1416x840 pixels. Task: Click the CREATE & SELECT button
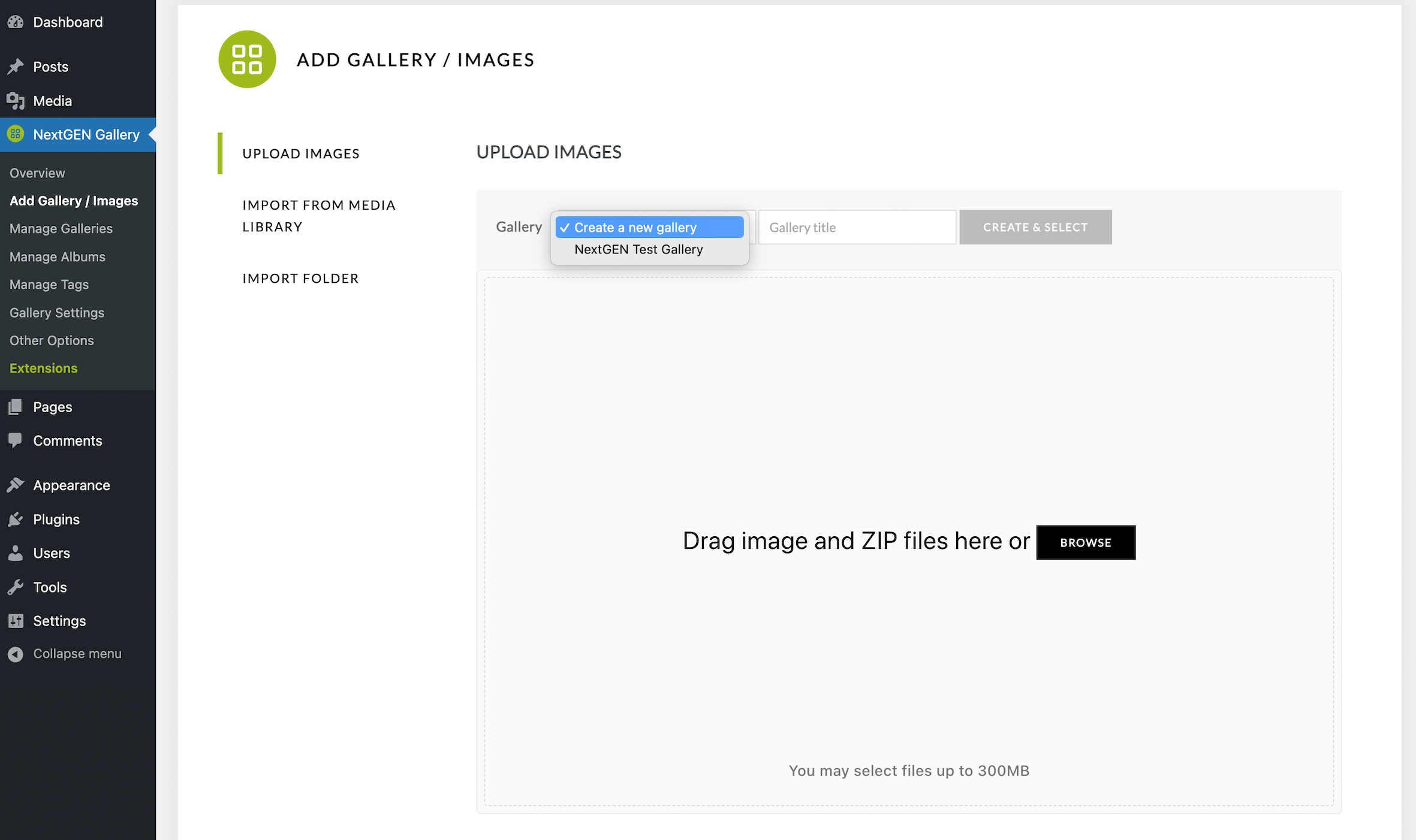(1035, 227)
